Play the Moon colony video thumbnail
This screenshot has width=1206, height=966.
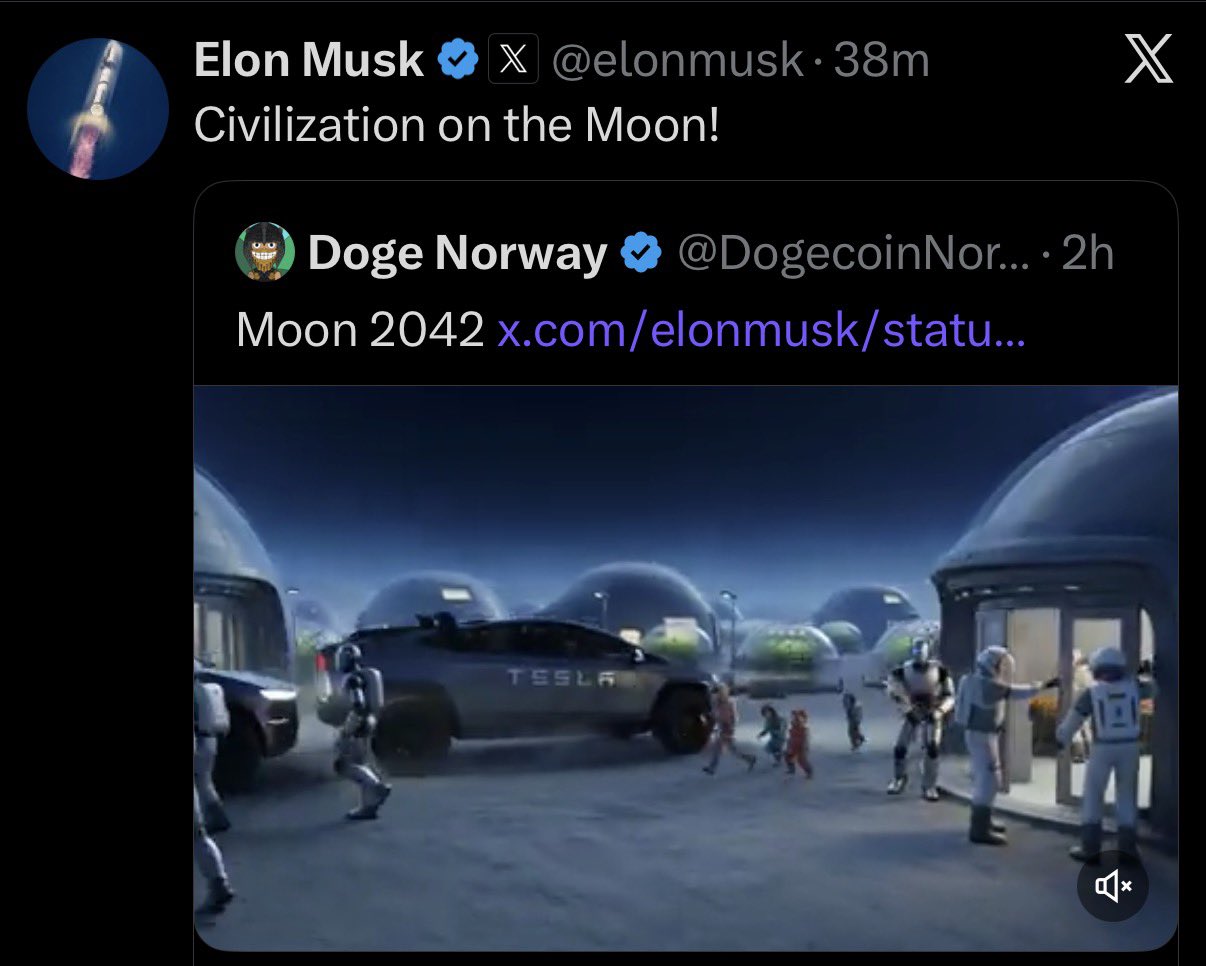686,668
